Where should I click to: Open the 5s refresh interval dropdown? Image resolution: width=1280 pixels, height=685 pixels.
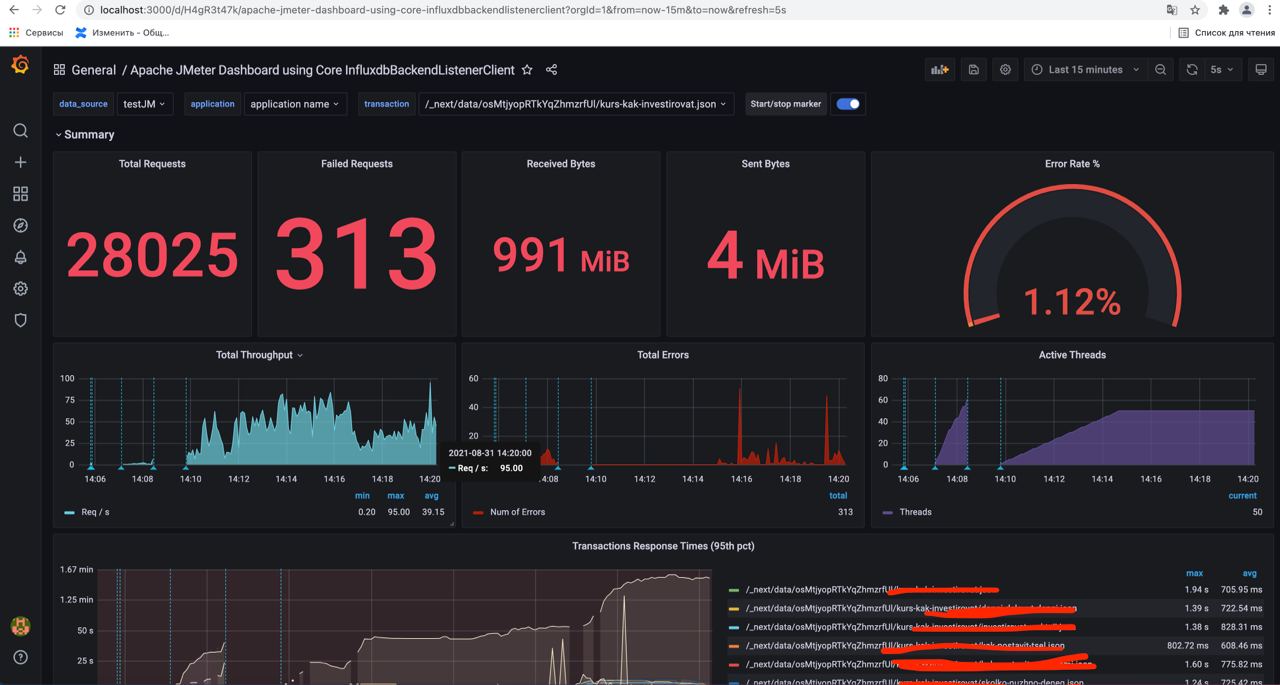[1223, 70]
